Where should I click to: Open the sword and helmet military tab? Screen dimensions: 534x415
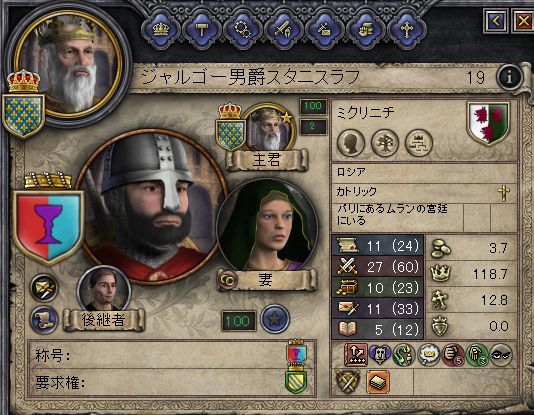tap(283, 30)
